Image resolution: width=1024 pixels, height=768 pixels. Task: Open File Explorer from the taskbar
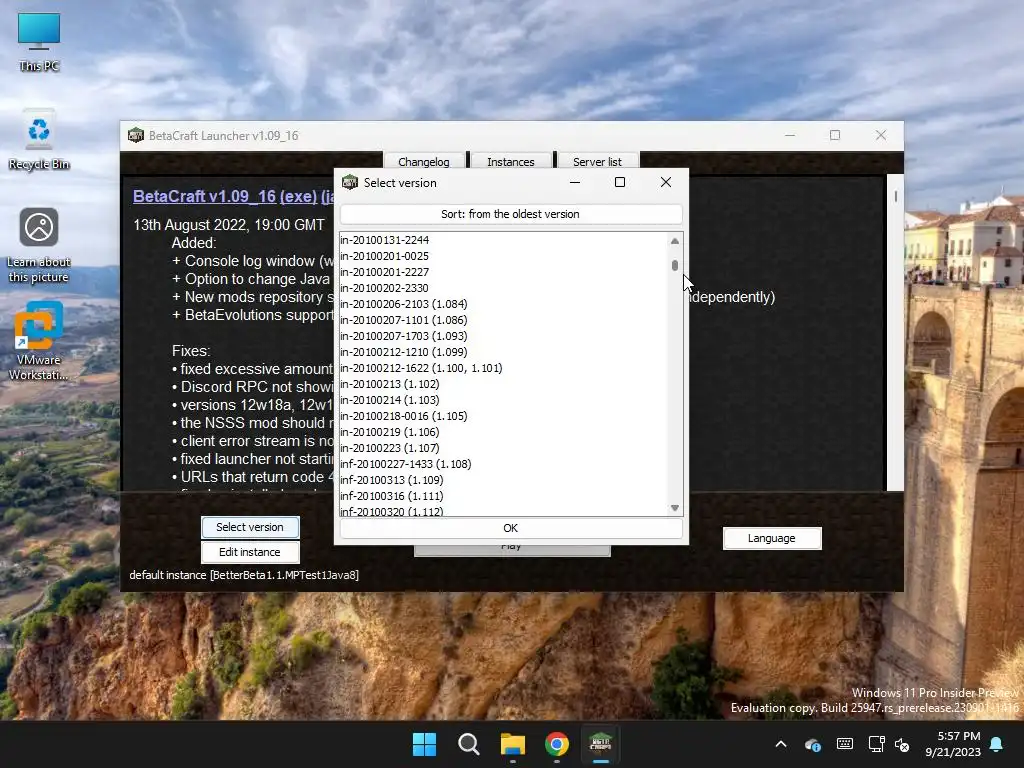513,744
